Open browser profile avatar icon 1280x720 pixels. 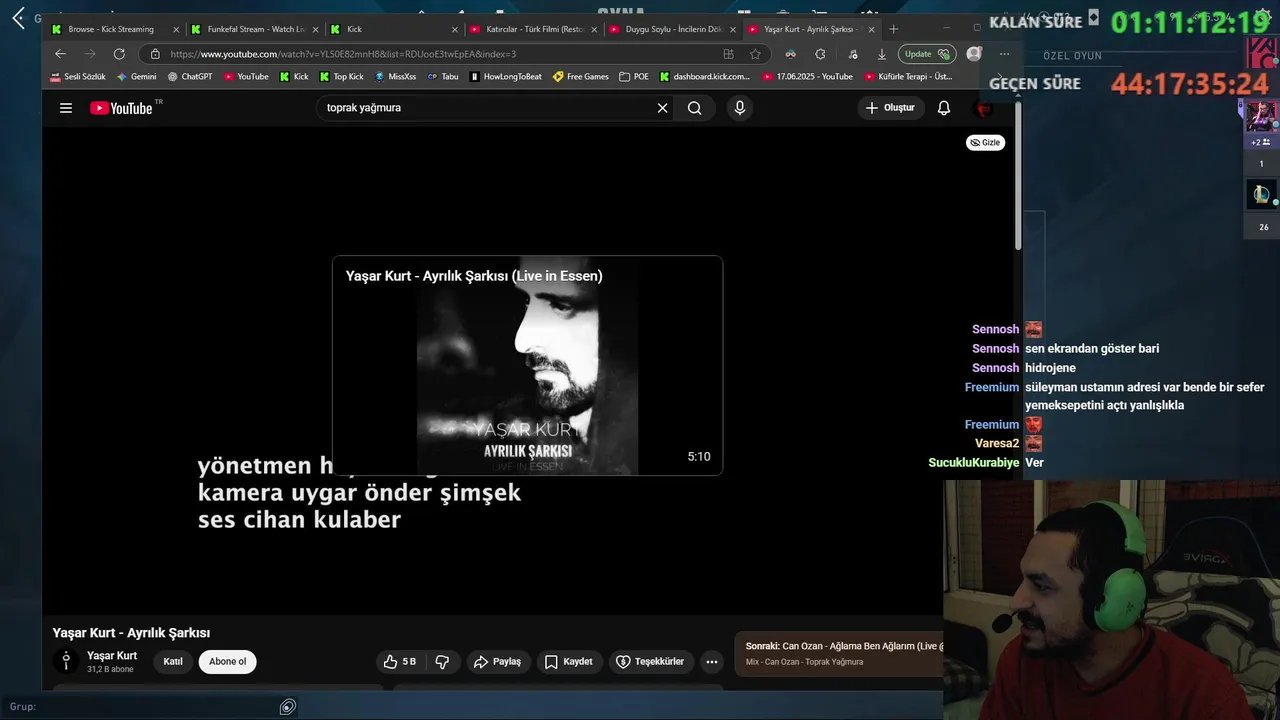pos(974,54)
